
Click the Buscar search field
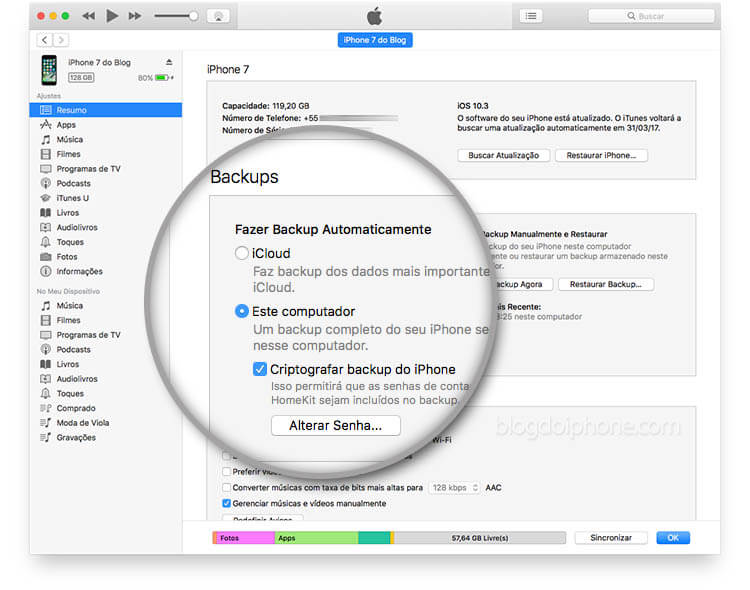pyautogui.click(x=651, y=16)
